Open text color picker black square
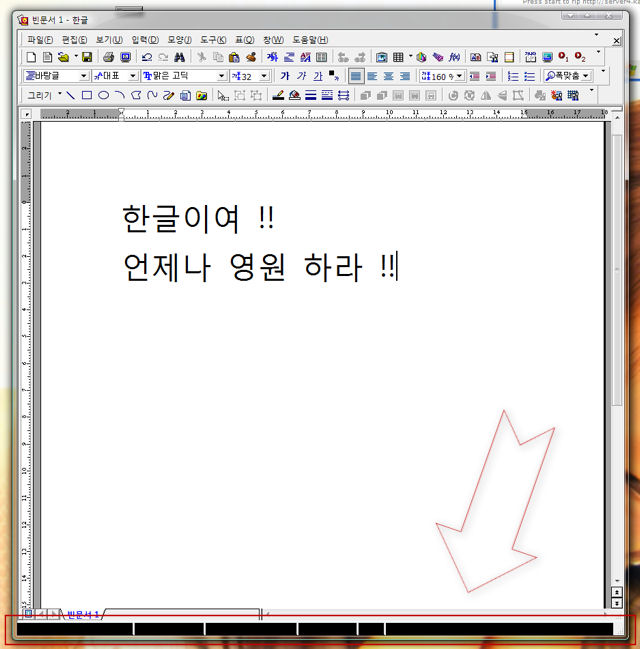640x649 pixels. 334,75
